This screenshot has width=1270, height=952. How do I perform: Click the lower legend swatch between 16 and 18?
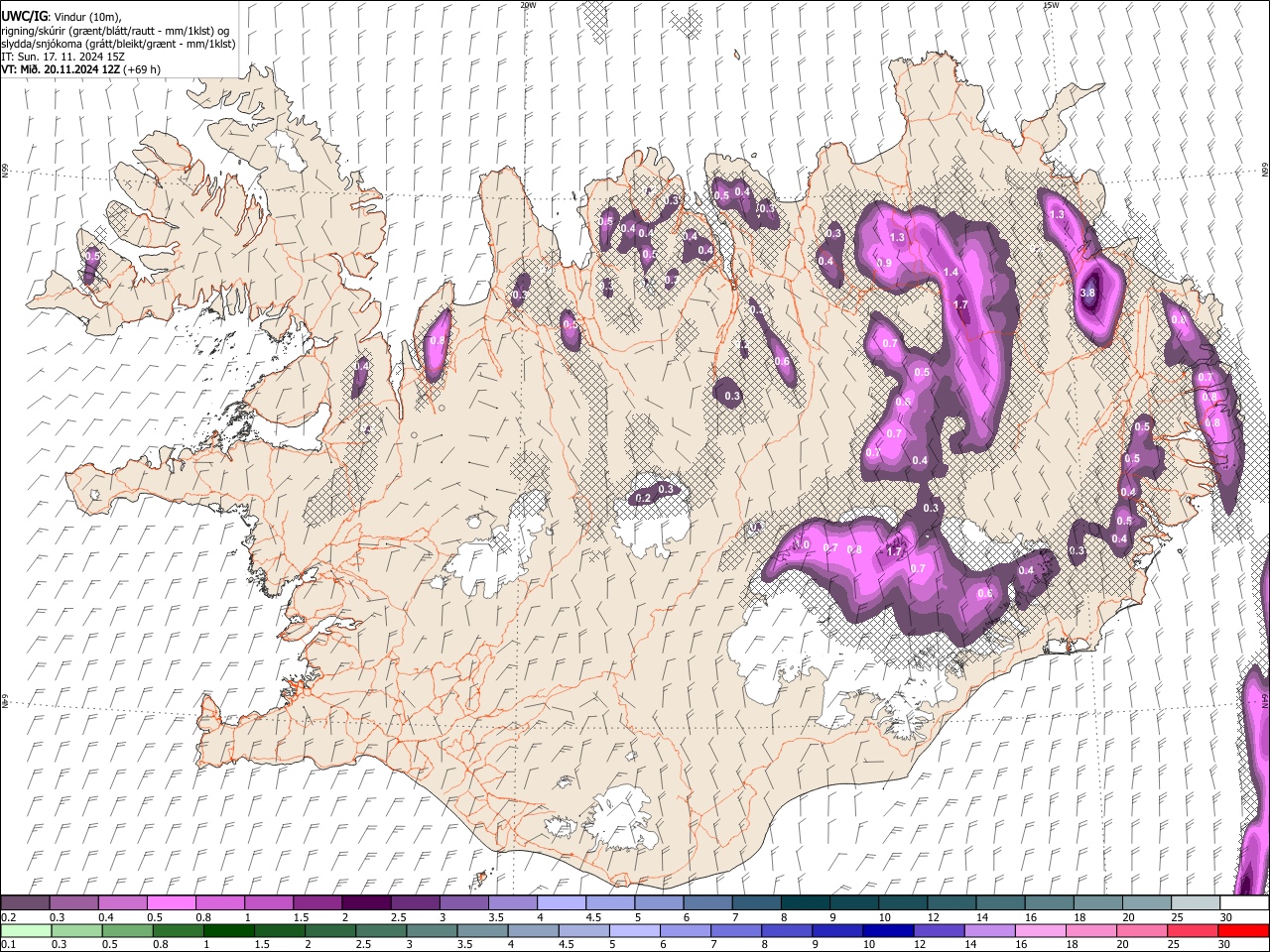click(1040, 930)
